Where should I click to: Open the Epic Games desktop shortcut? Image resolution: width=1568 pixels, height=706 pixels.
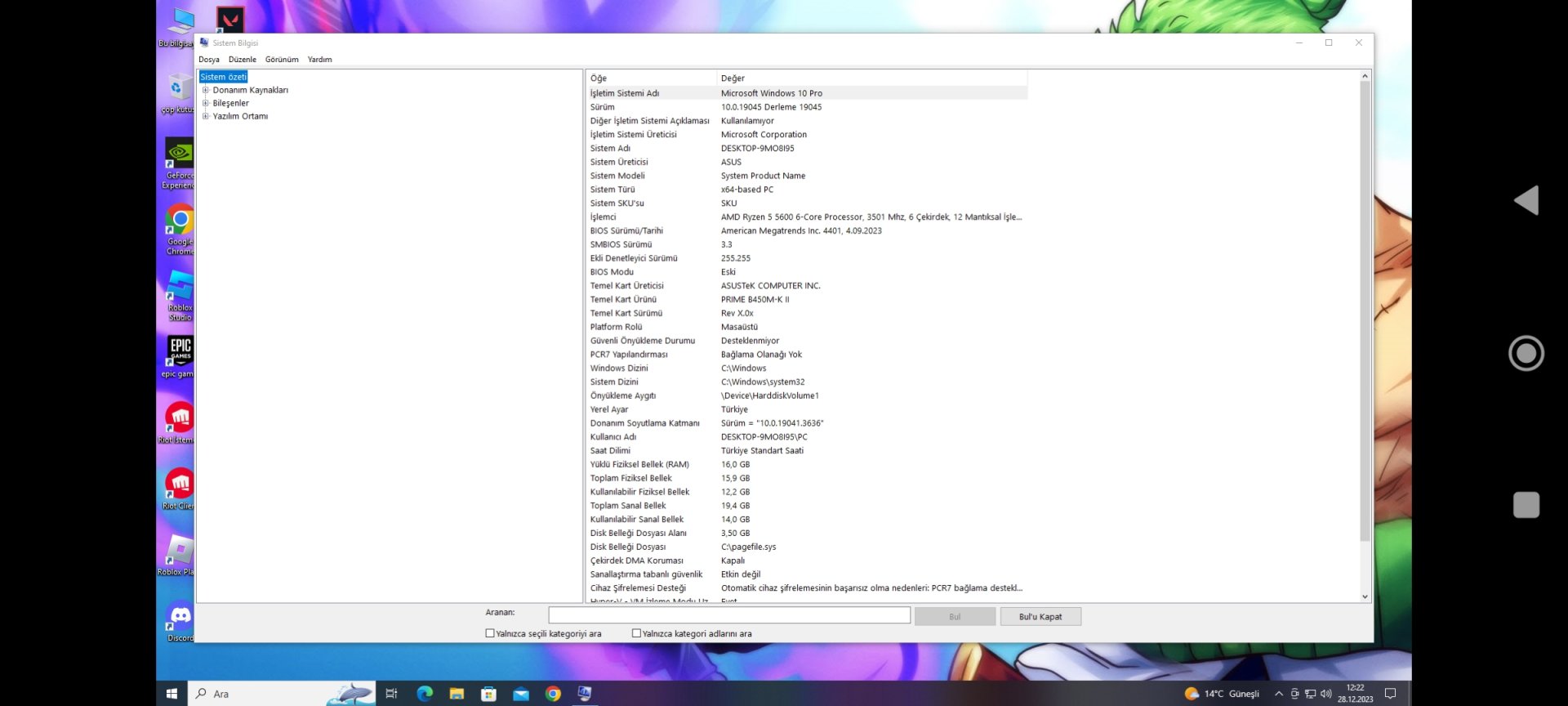179,357
